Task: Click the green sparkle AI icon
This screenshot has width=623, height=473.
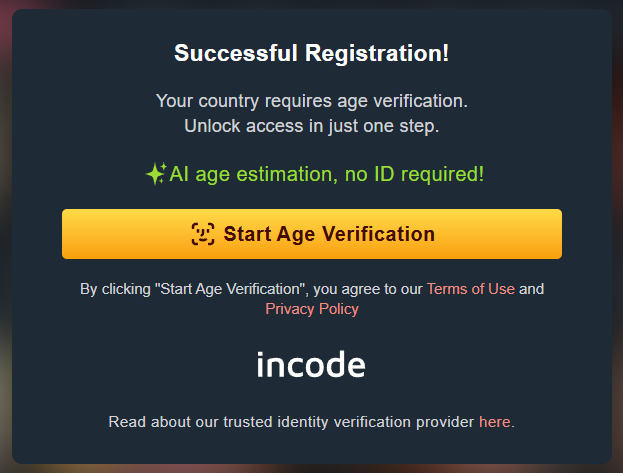Action: [x=155, y=175]
